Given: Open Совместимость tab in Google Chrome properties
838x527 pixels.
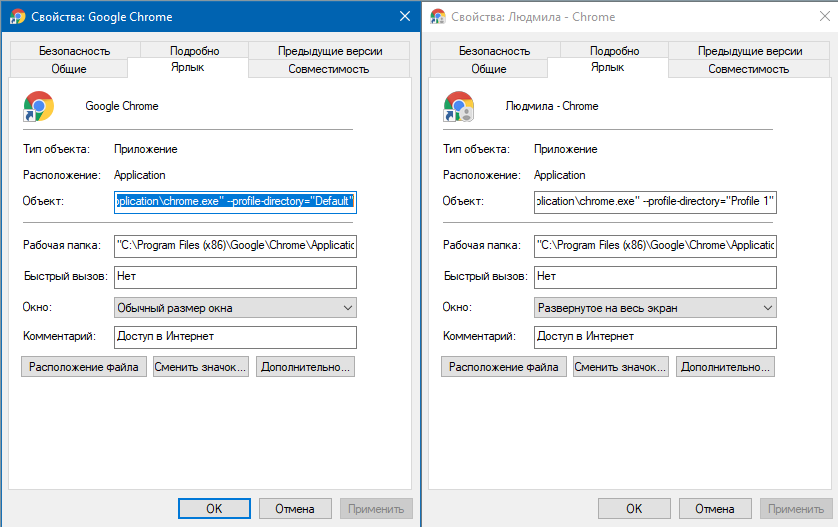Looking at the screenshot, I should pyautogui.click(x=329, y=69).
